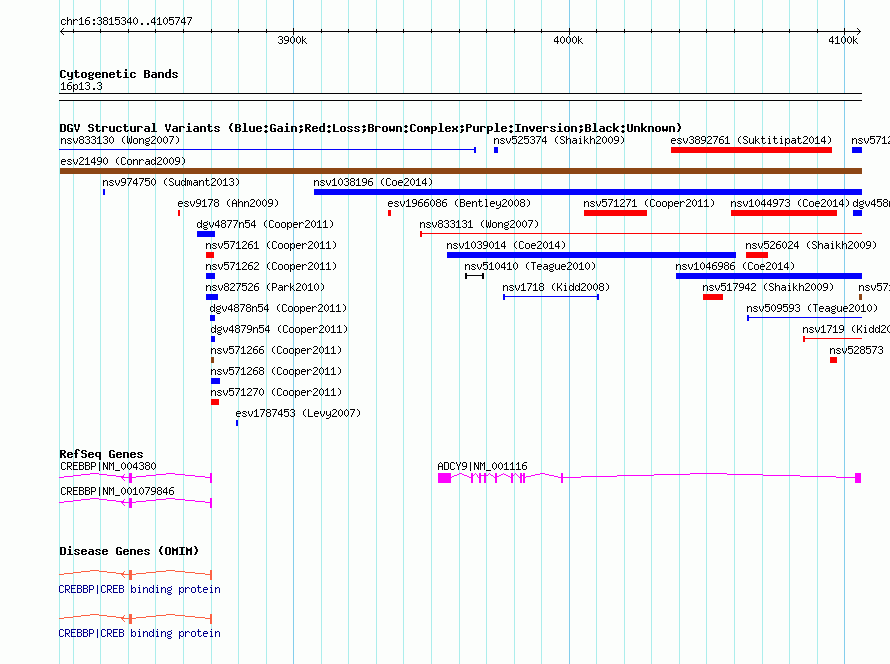Click nsv510410 (Teague2010) unknown variant
The width and height of the screenshot is (890, 664).
point(475,276)
